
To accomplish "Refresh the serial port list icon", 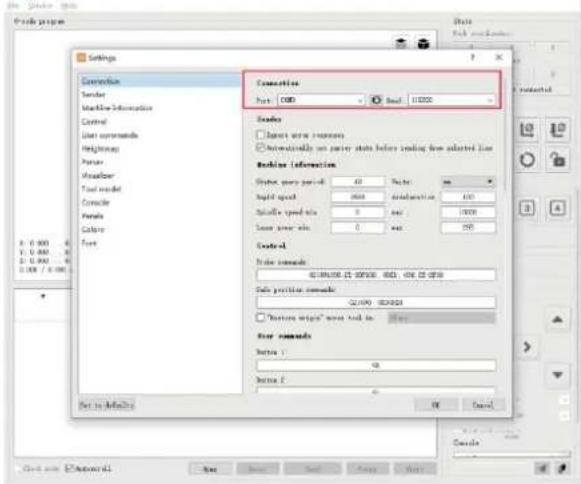I will 376,100.
